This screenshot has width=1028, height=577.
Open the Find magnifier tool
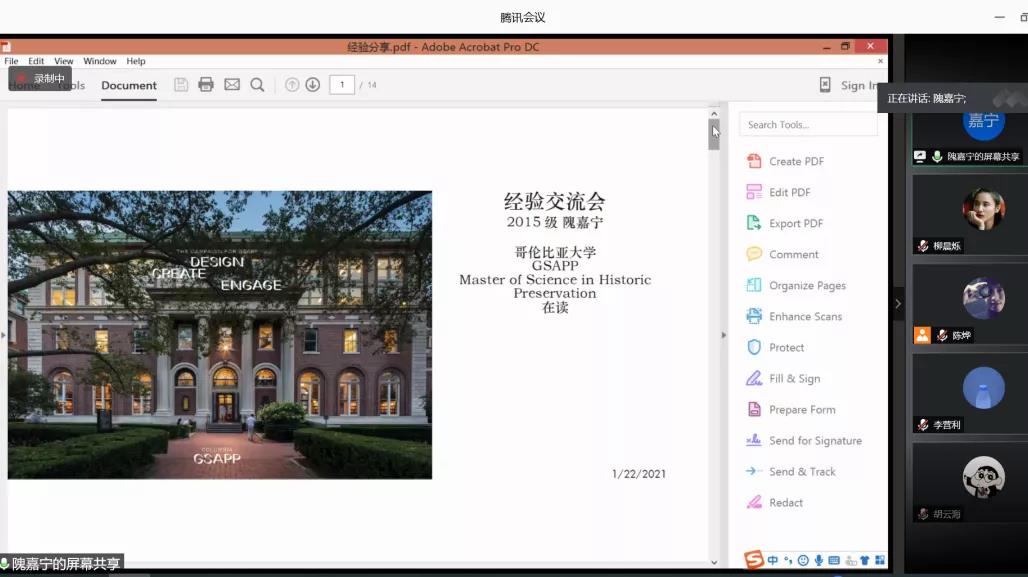tap(257, 85)
